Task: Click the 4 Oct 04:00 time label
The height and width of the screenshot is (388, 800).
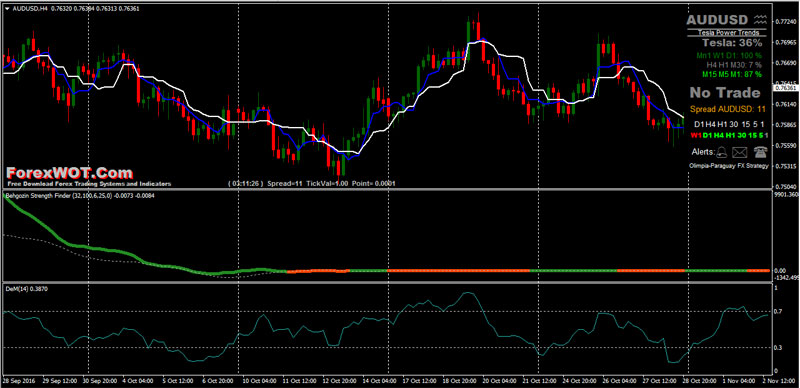Action: (138, 382)
